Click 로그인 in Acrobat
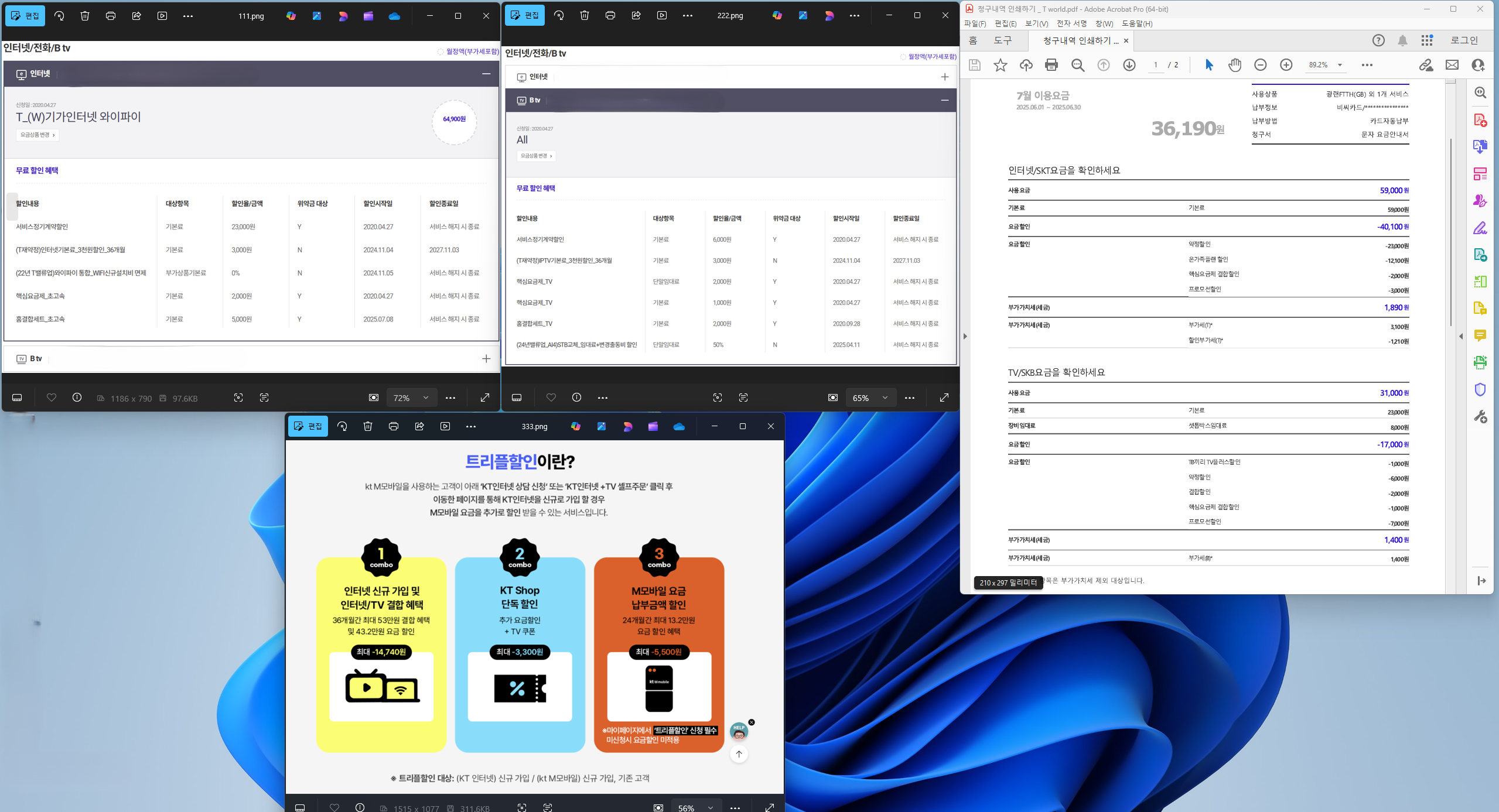 [x=1464, y=40]
